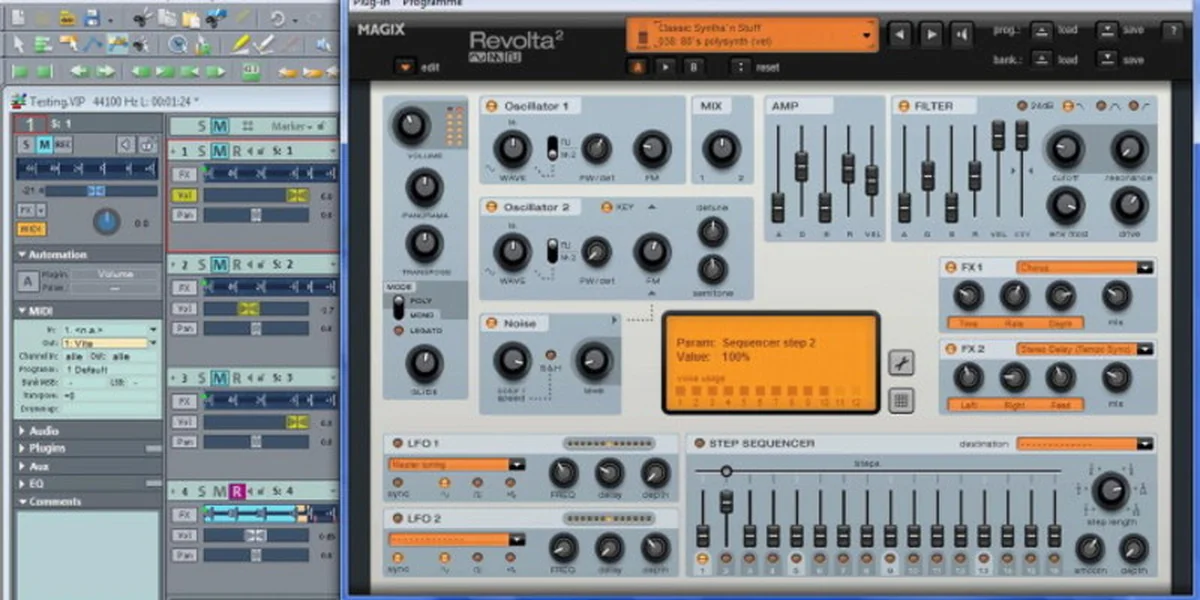
Task: Click the next preset arrow button
Action: 931,35
